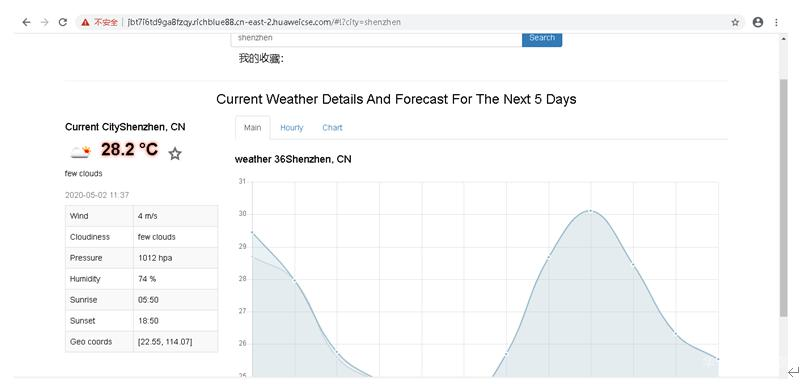Click the browser forward arrow
The height and width of the screenshot is (384, 800).
coord(44,22)
